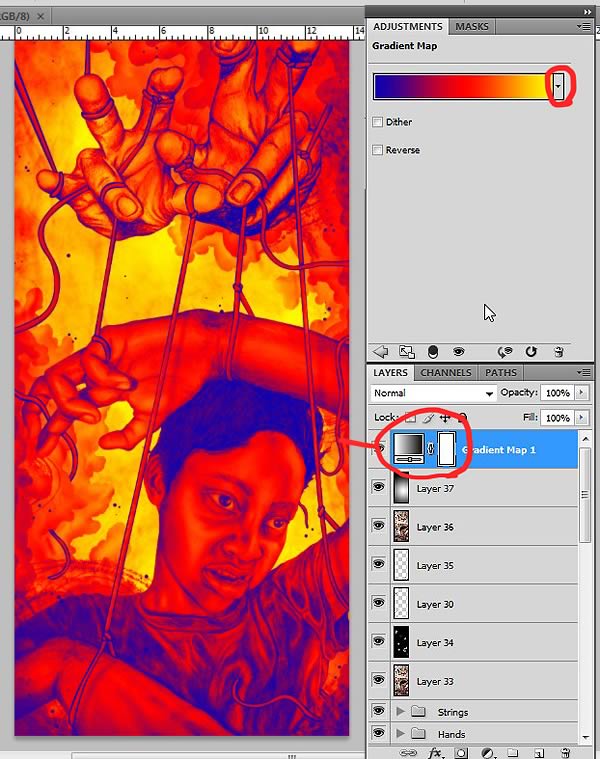The height and width of the screenshot is (759, 600).
Task: Lock all layer attributes
Action: [463, 417]
